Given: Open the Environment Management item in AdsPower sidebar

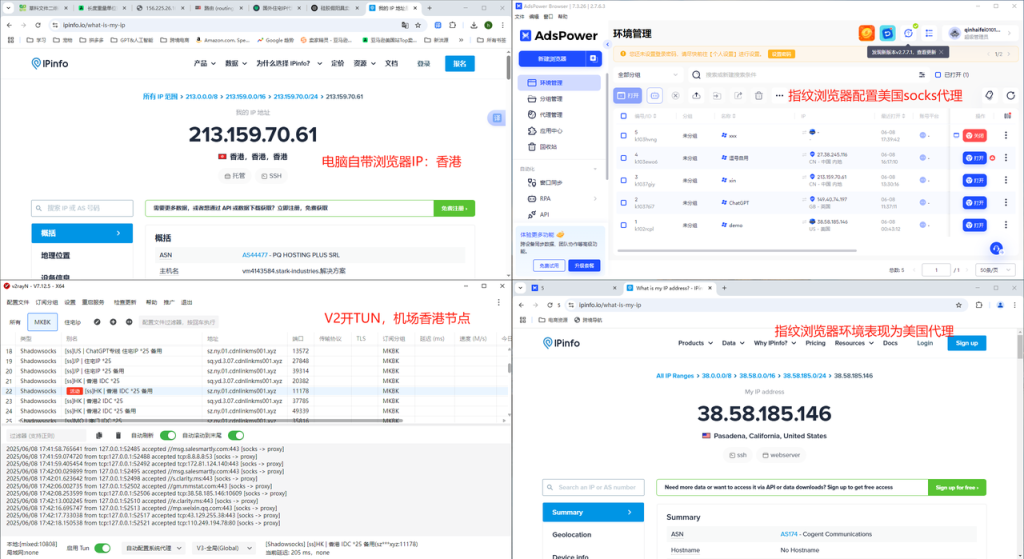Looking at the screenshot, I should (x=559, y=83).
